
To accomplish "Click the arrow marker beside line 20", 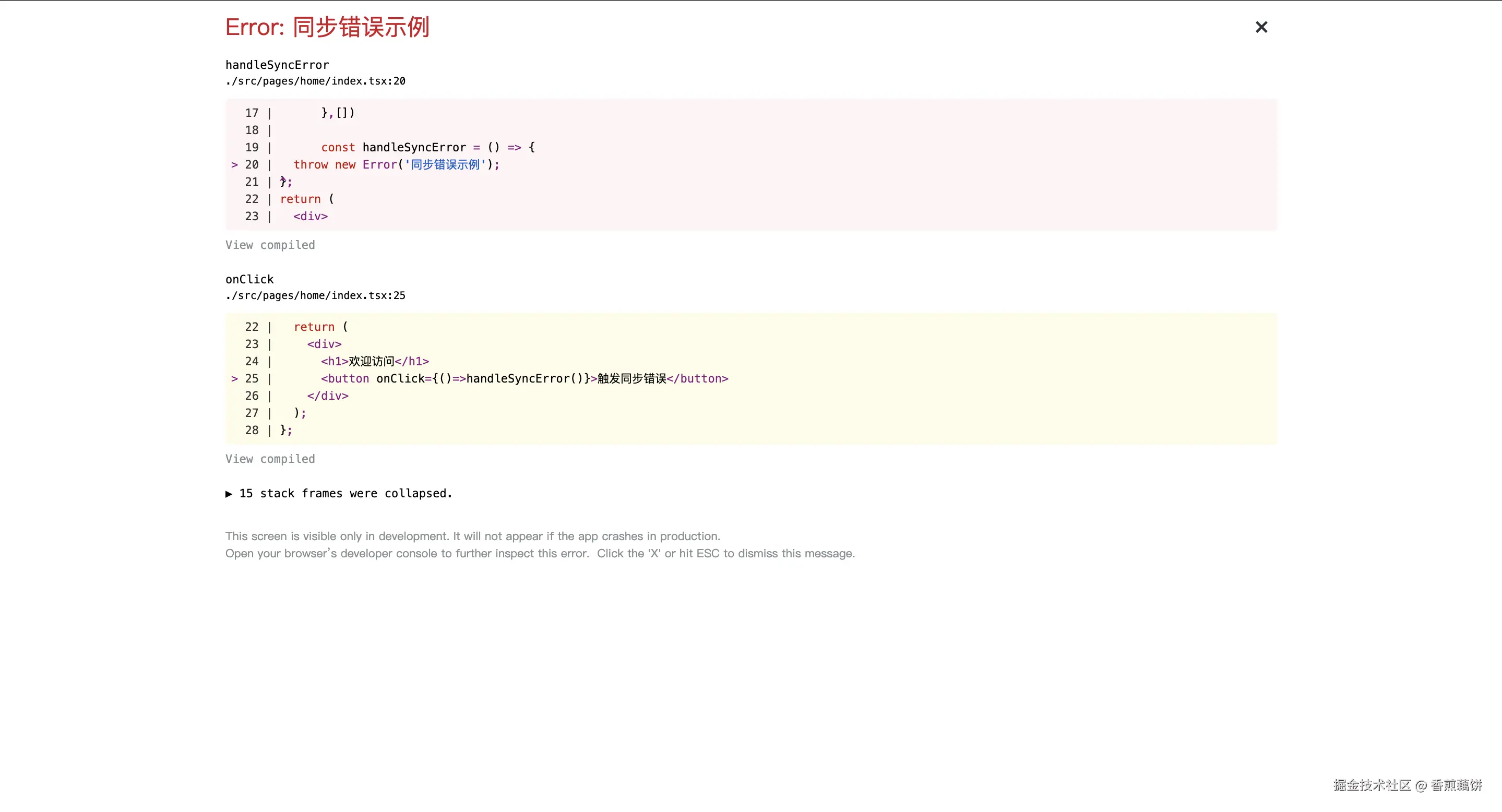I will click(x=234, y=165).
